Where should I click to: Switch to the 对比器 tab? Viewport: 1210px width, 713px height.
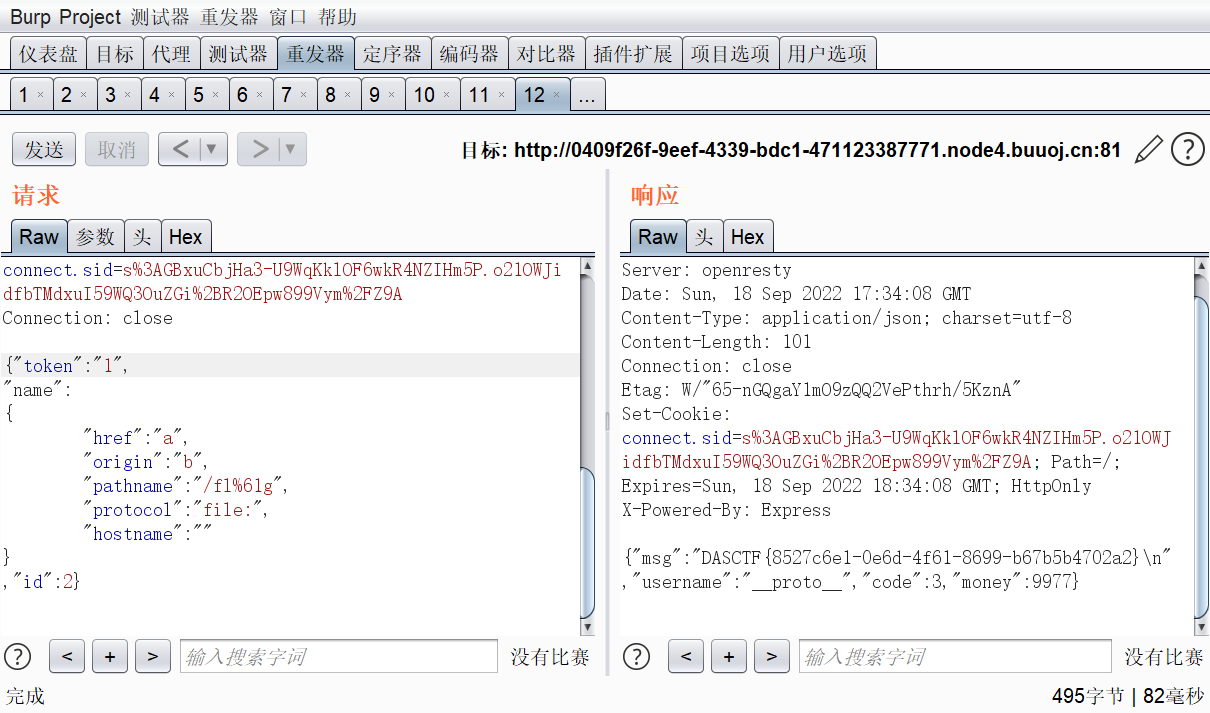point(546,54)
